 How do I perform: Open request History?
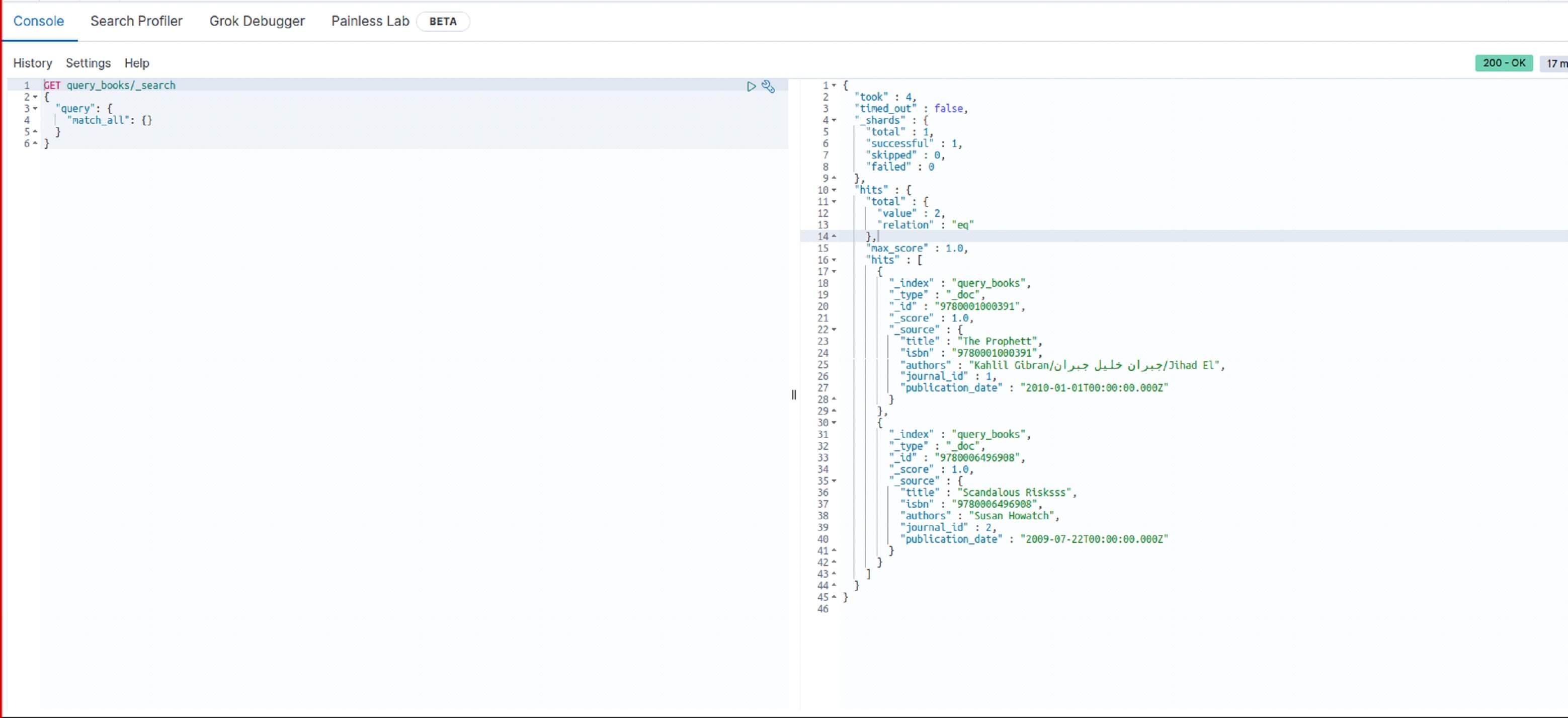tap(33, 63)
